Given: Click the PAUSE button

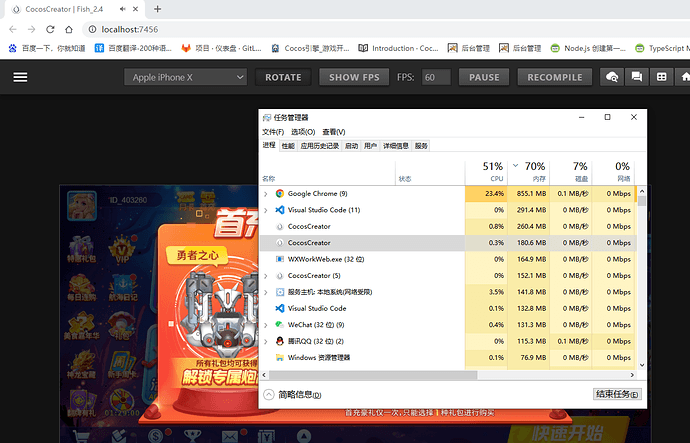Looking at the screenshot, I should tap(484, 77).
